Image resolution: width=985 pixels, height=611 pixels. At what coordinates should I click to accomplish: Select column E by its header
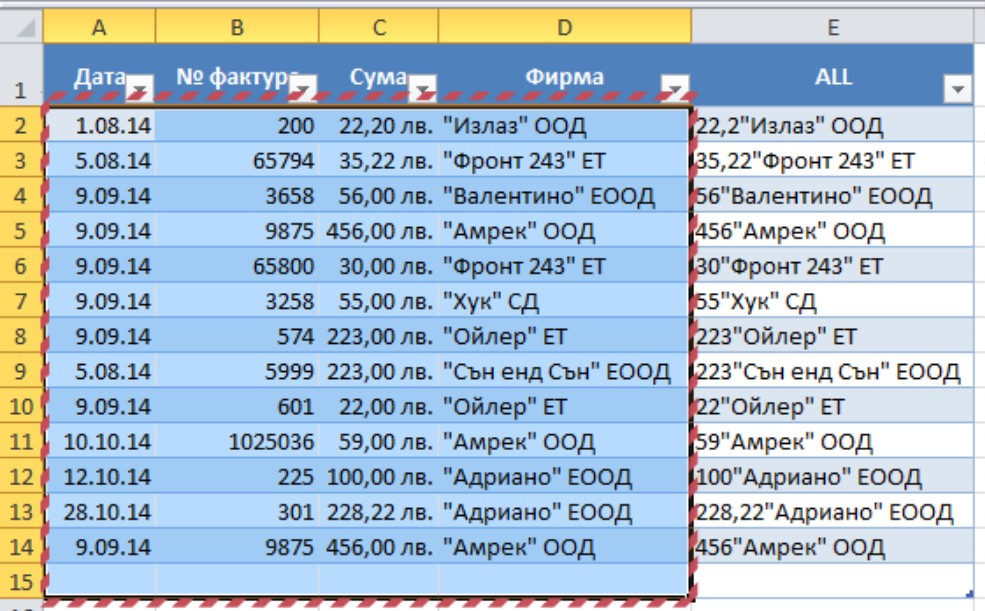click(x=833, y=27)
